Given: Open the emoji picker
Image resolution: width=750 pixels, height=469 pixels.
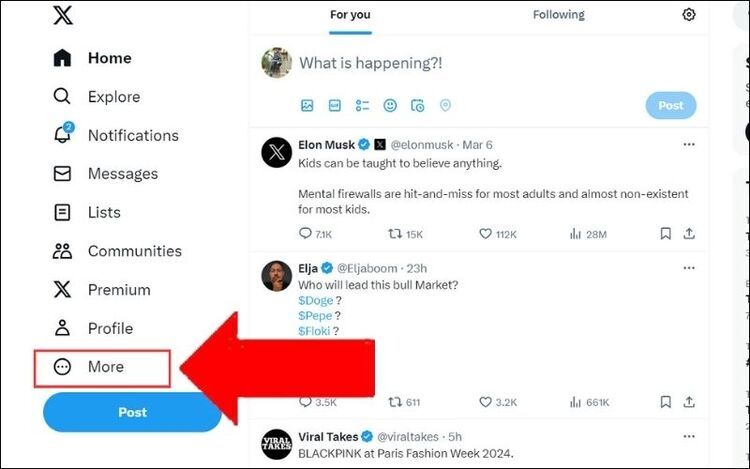Looking at the screenshot, I should [390, 105].
